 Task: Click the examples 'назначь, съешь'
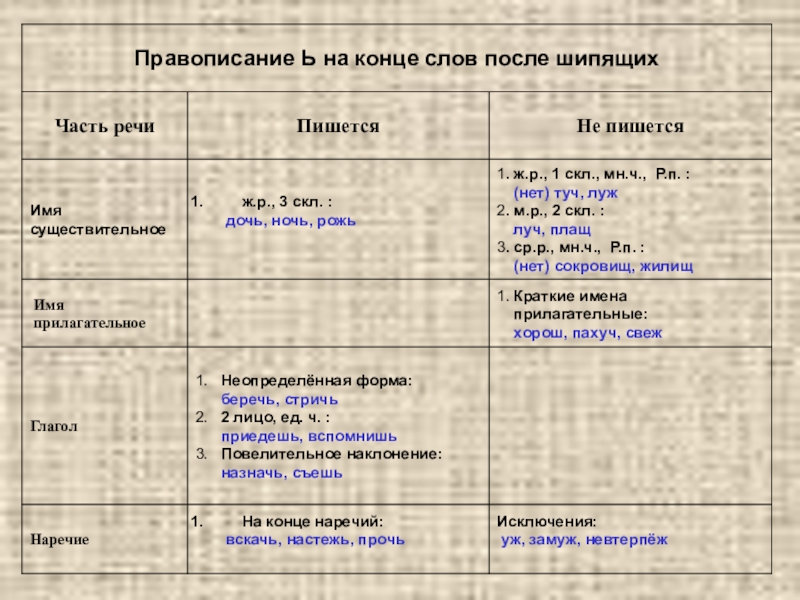282,473
